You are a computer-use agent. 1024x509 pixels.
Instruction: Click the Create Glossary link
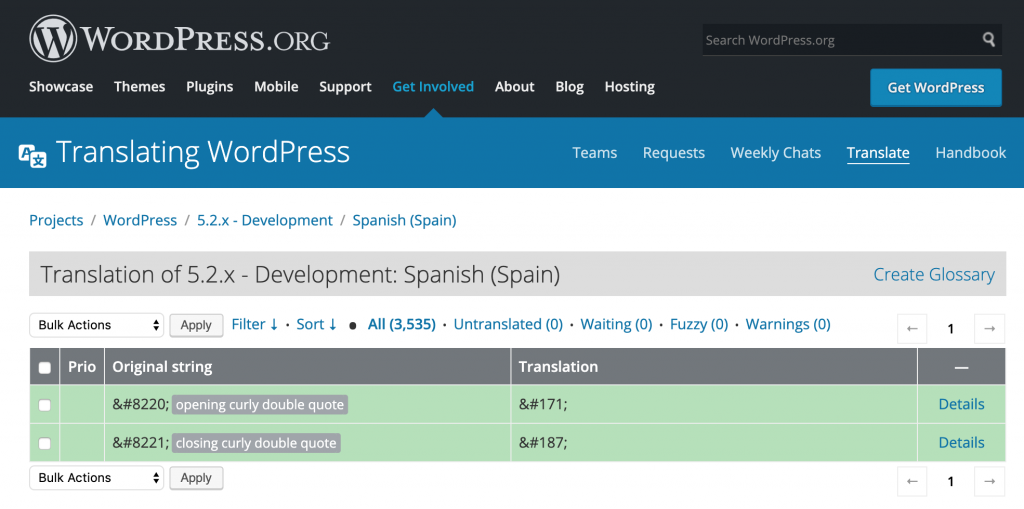(x=935, y=274)
